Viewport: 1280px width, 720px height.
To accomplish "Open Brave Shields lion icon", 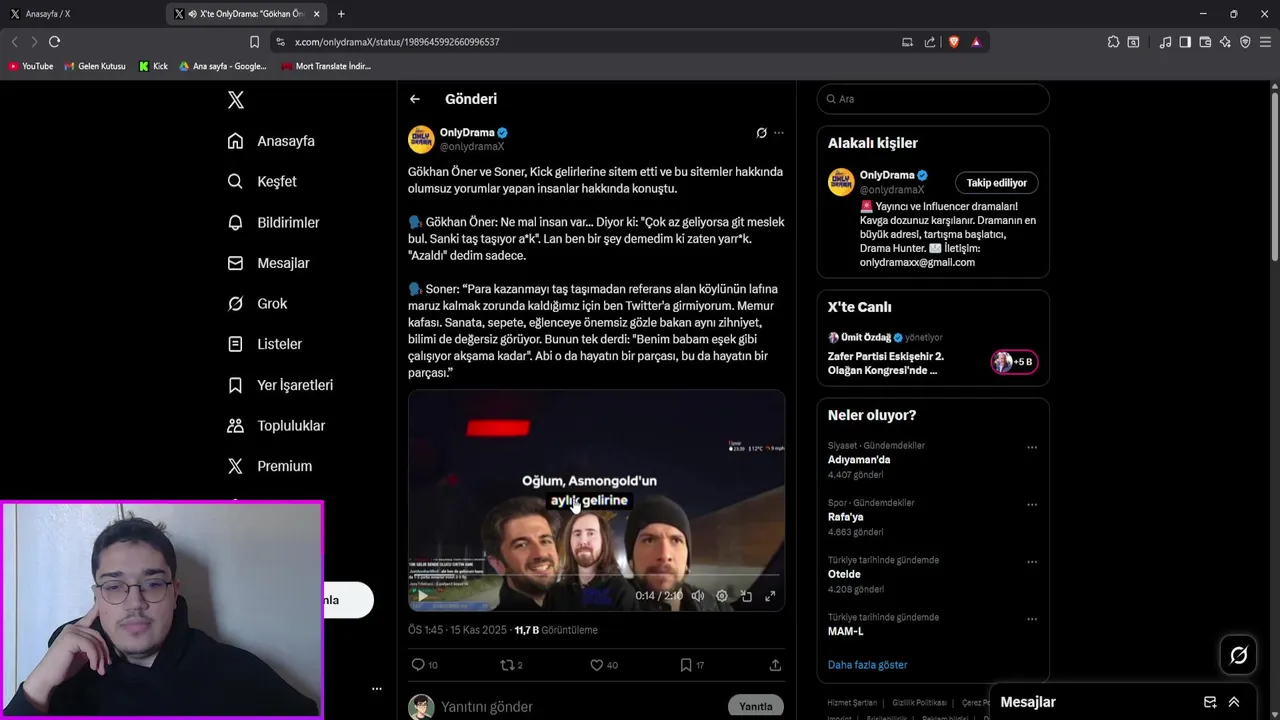I will (953, 42).
